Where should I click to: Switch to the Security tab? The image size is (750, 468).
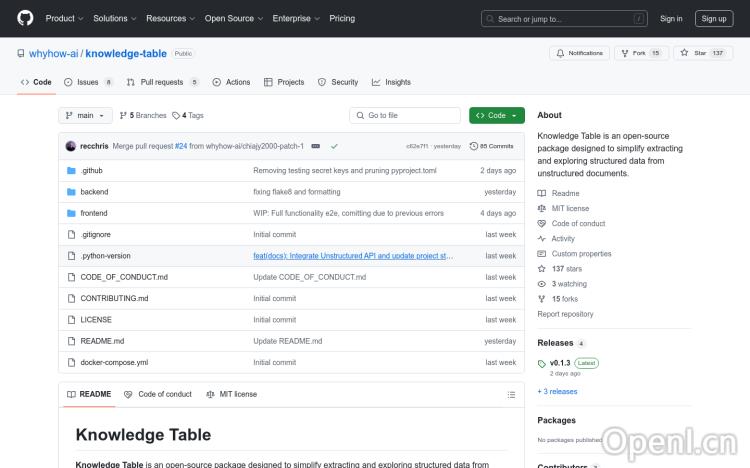click(338, 82)
